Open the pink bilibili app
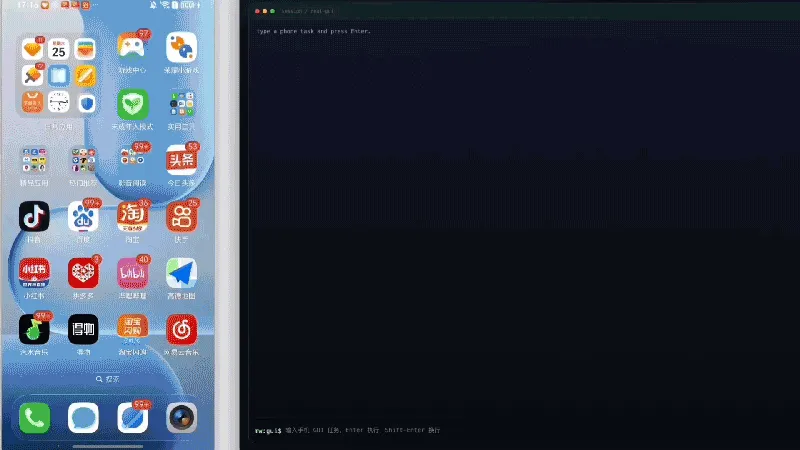The height and width of the screenshot is (450, 800). [x=132, y=273]
